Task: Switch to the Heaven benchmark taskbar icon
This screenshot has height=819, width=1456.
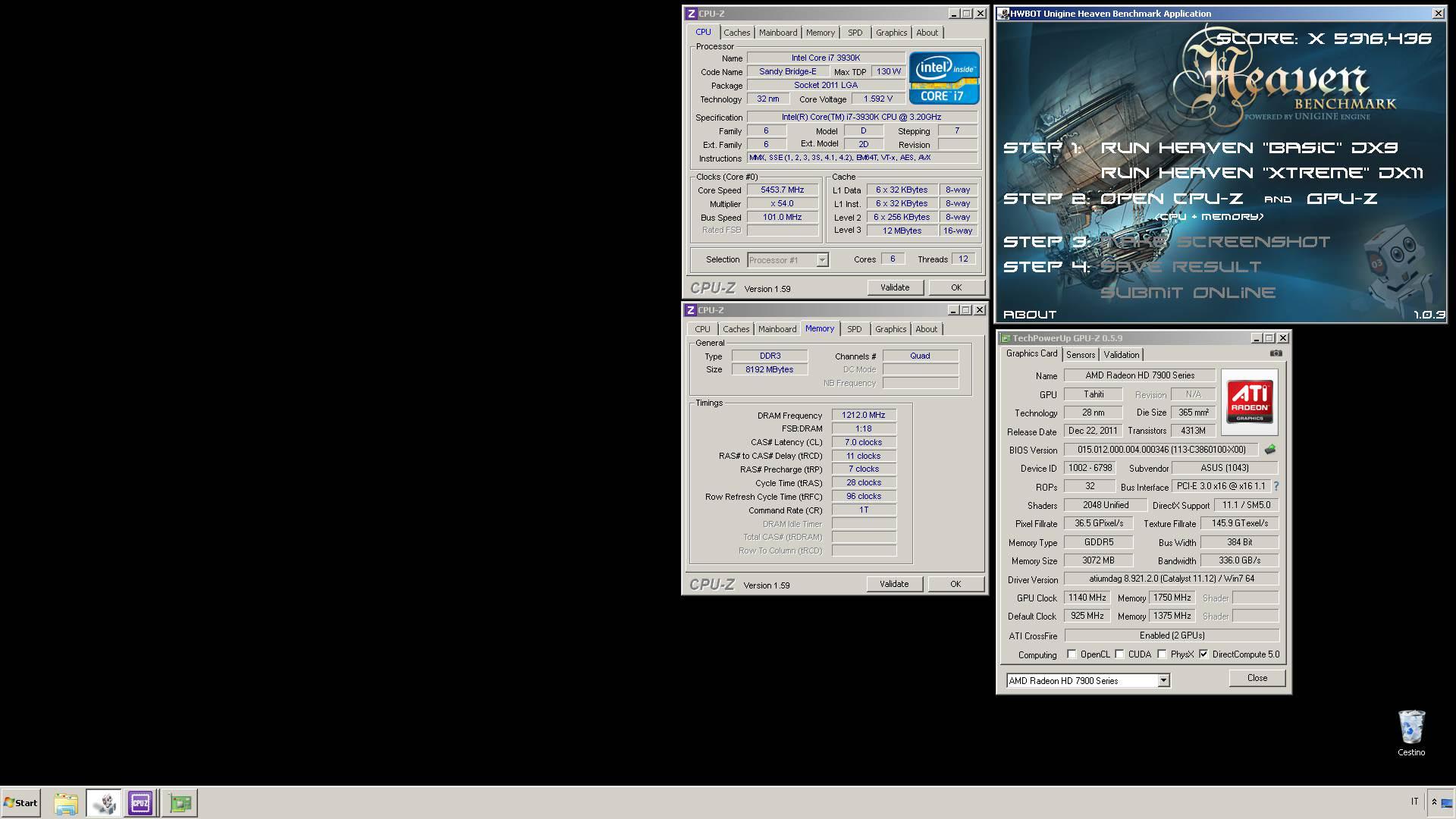Action: tap(104, 803)
